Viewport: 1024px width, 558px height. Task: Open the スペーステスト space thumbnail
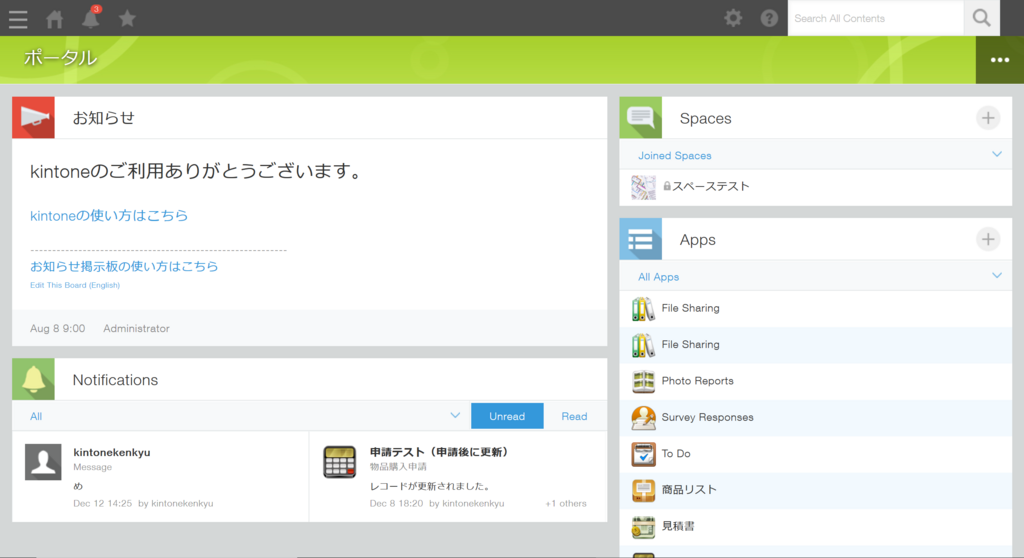point(643,187)
